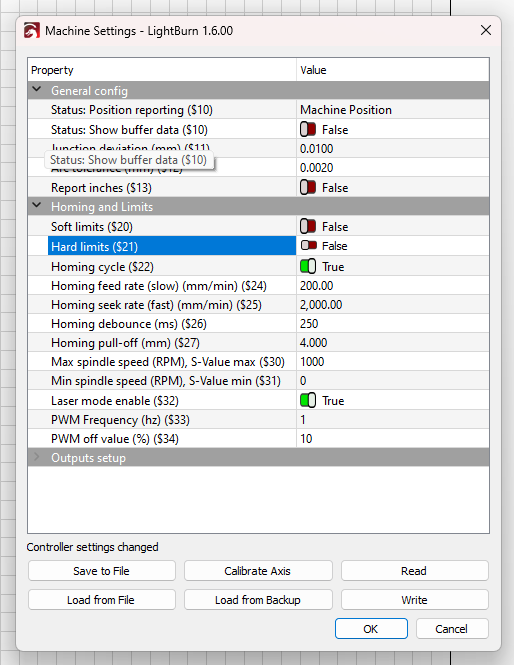Write settings to the controller
Image resolution: width=514 pixels, height=665 pixels.
(415, 600)
